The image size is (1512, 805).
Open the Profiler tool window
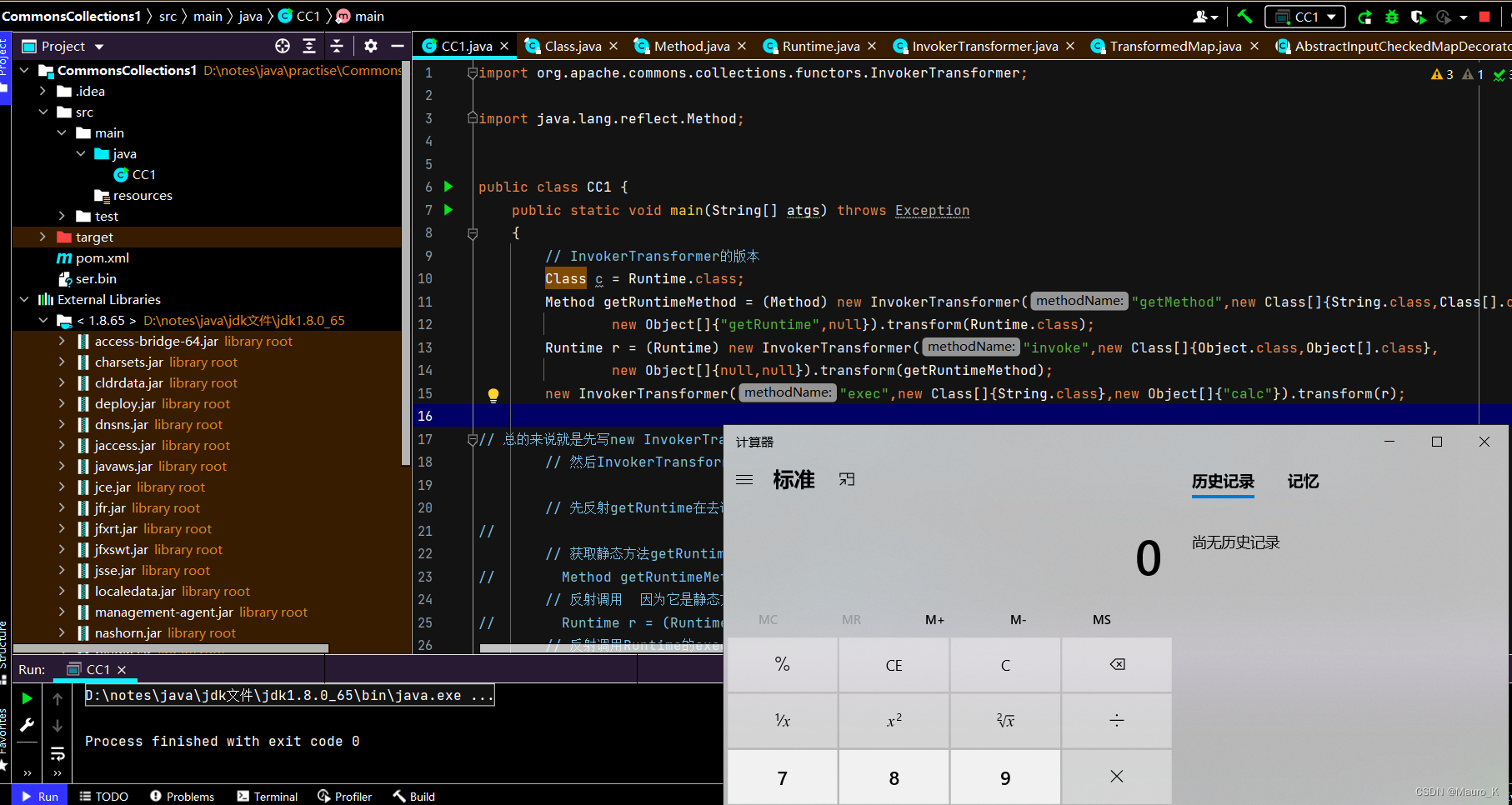click(x=345, y=797)
